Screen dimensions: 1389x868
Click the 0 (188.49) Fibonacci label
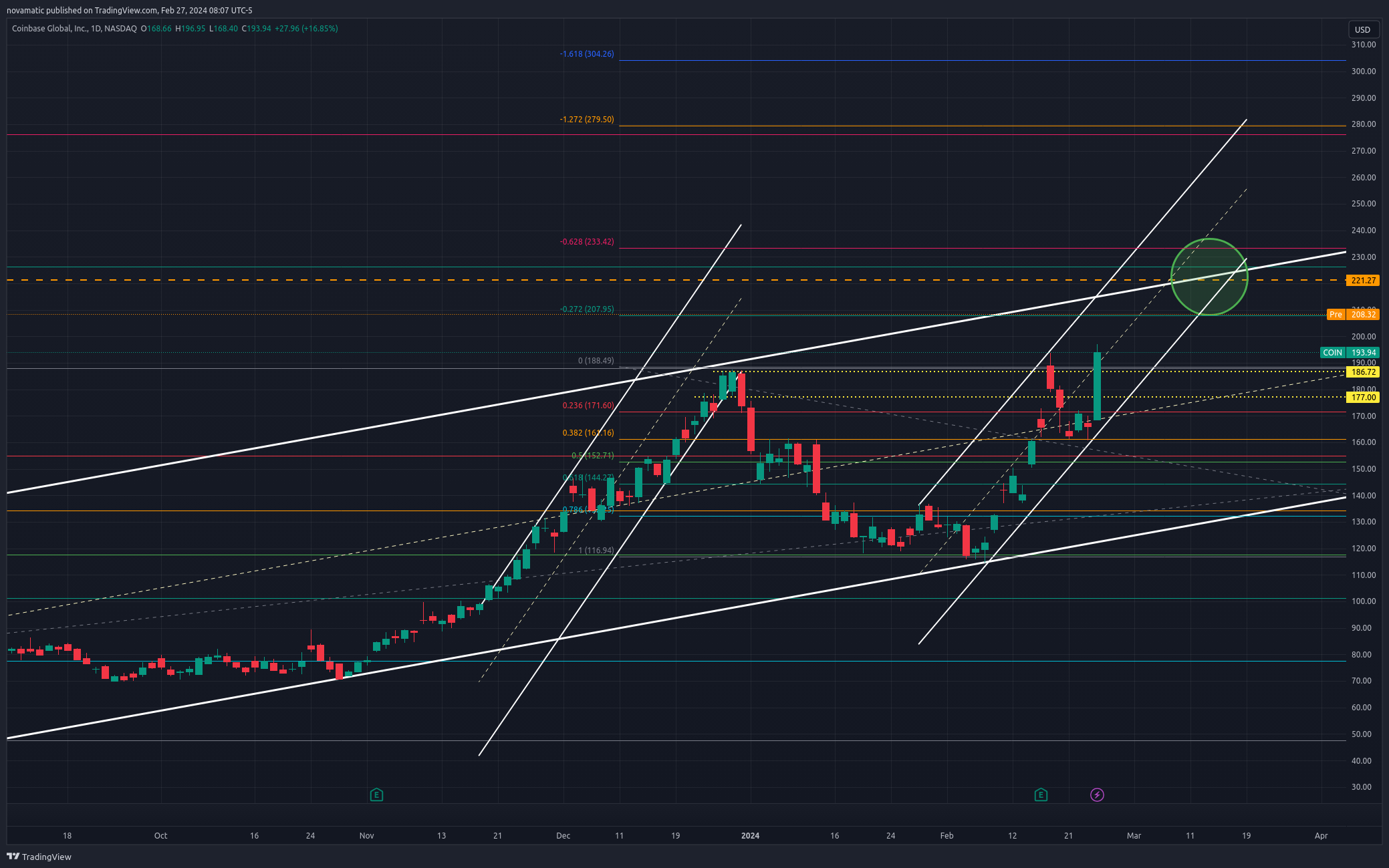pyautogui.click(x=596, y=360)
